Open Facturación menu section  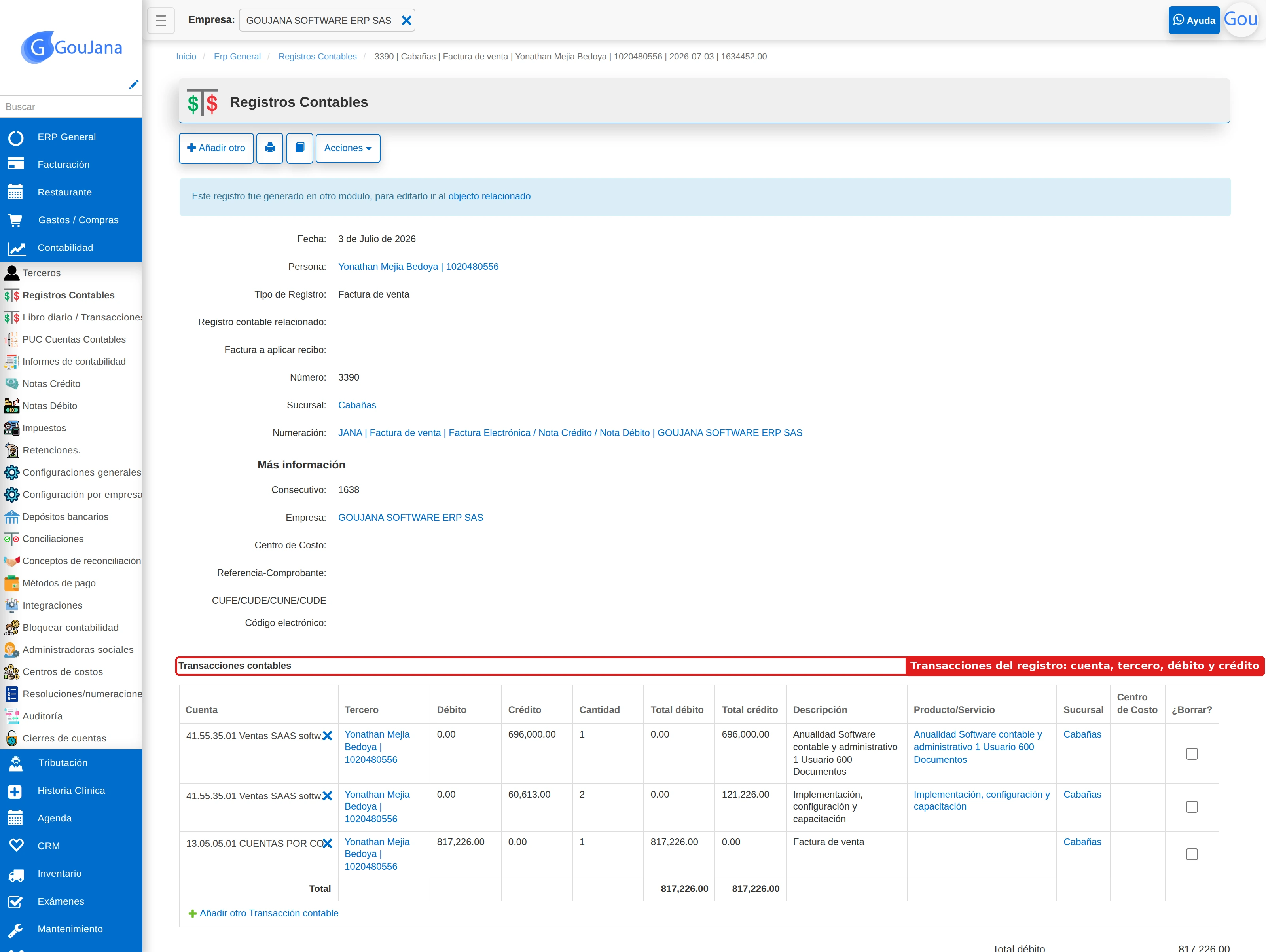coord(71,165)
